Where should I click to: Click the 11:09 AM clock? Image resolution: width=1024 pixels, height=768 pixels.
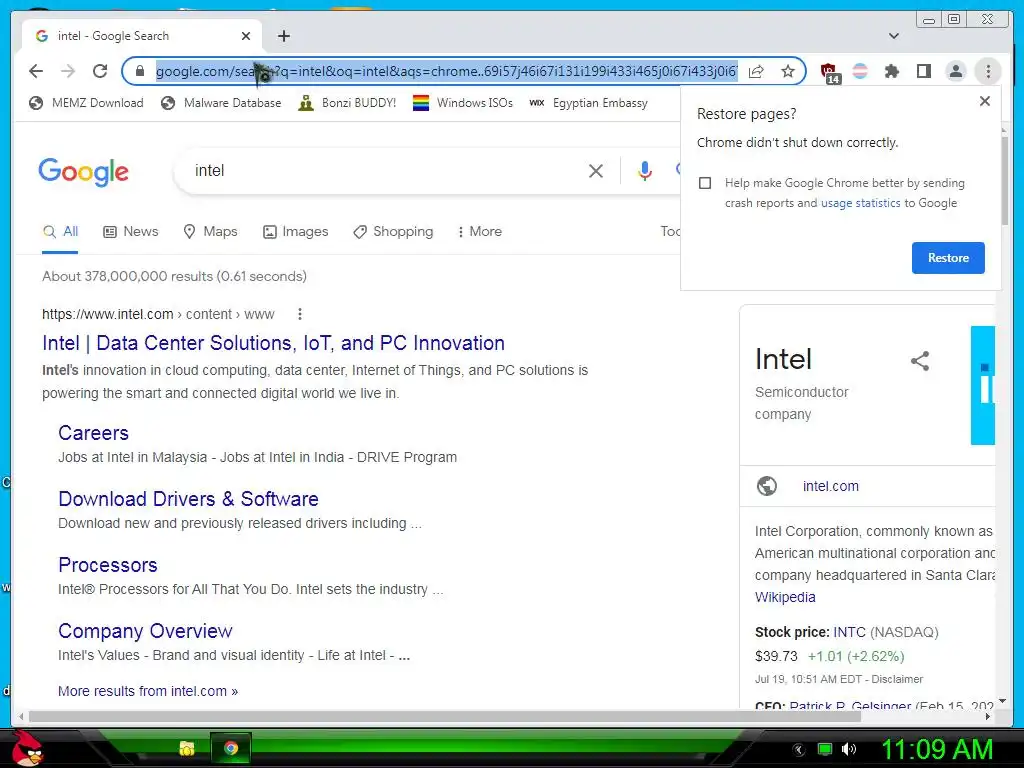(937, 749)
